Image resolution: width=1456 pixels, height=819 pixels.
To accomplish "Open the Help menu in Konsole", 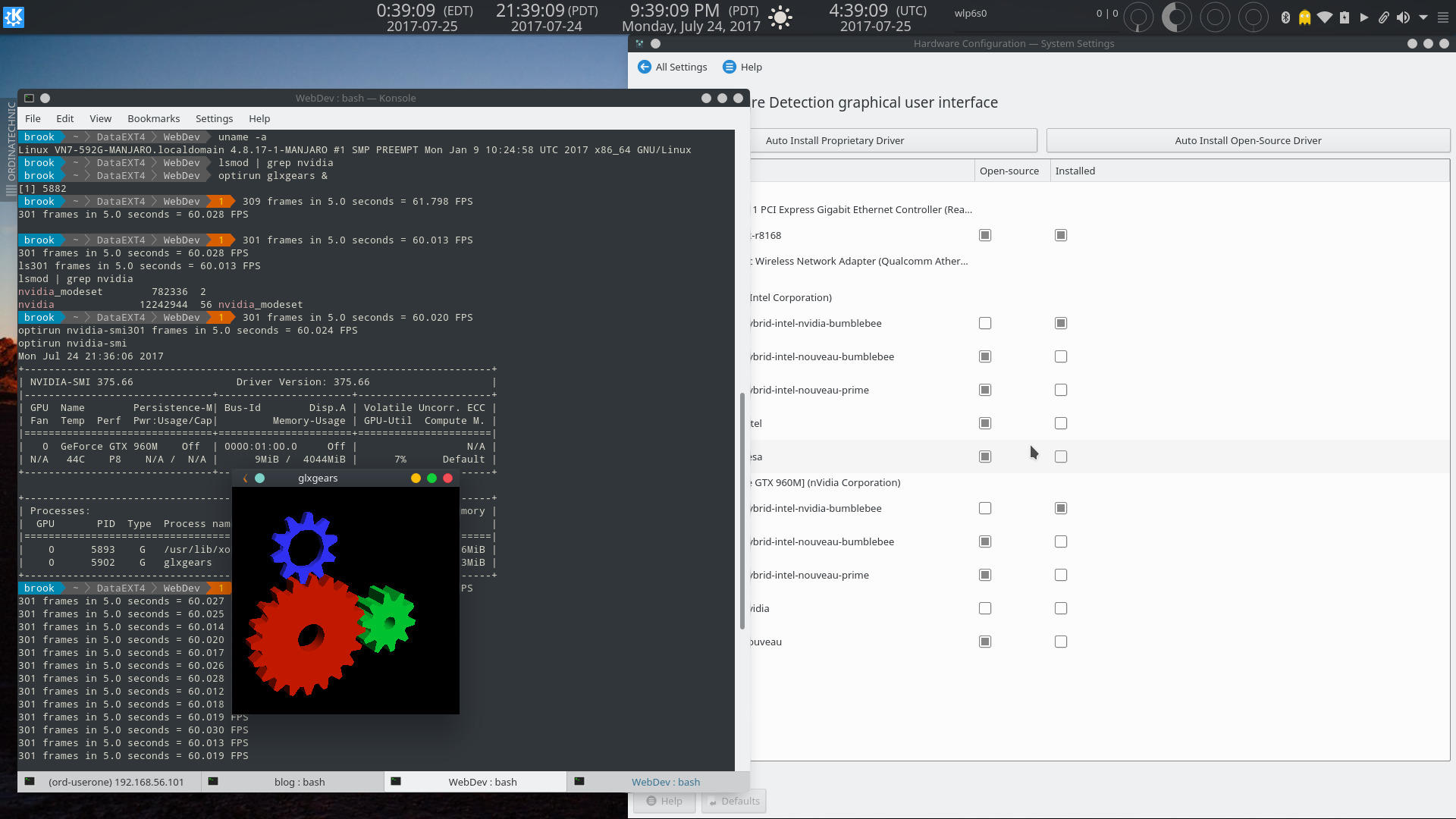I will tap(259, 118).
